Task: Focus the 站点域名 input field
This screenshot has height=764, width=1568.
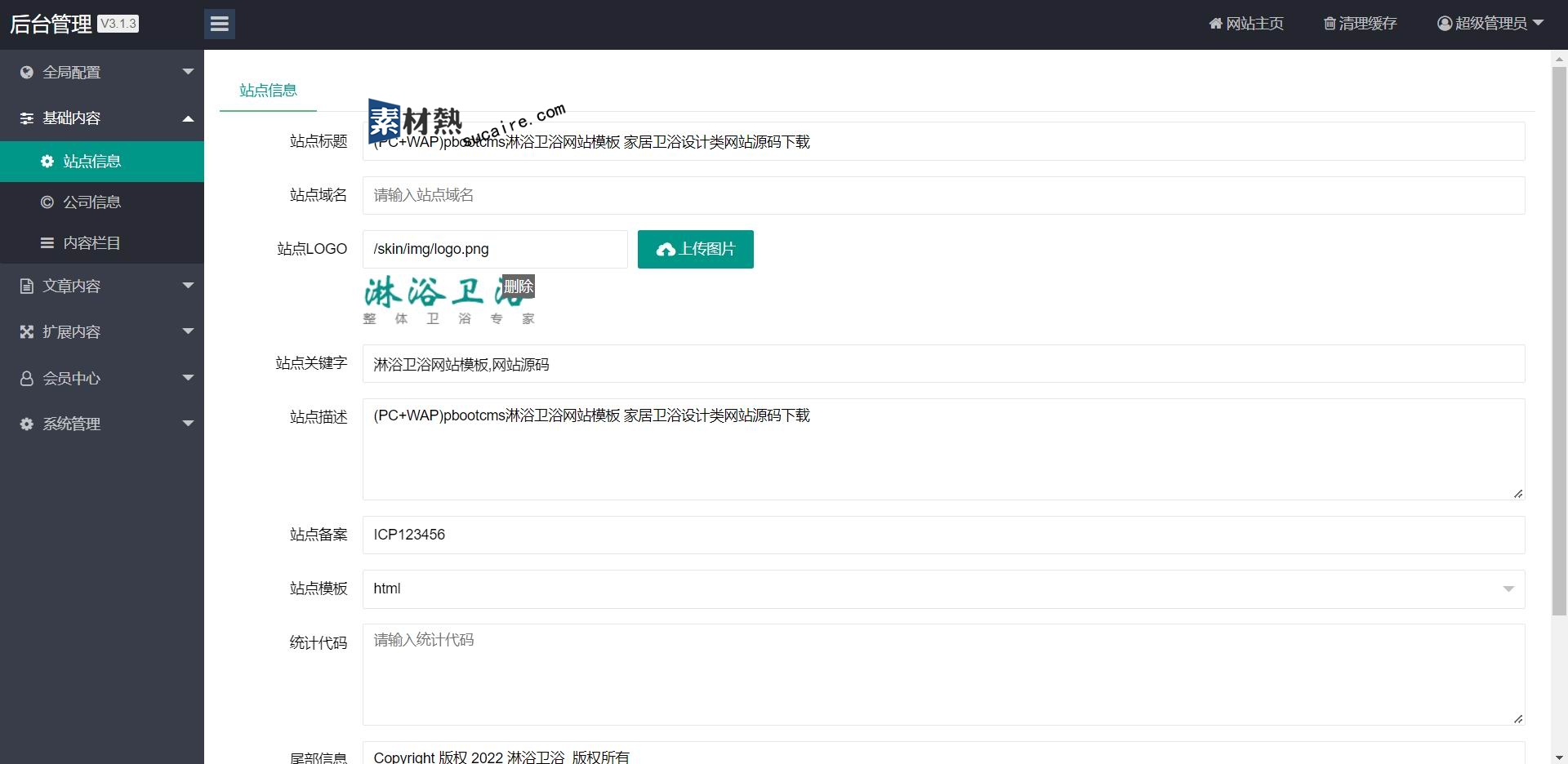Action: click(943, 196)
